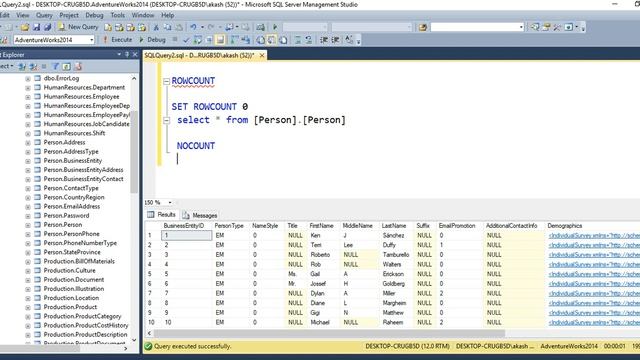Image resolution: width=640 pixels, height=360 pixels.
Task: Click the Parse checkmark icon
Action: pyautogui.click(x=187, y=40)
